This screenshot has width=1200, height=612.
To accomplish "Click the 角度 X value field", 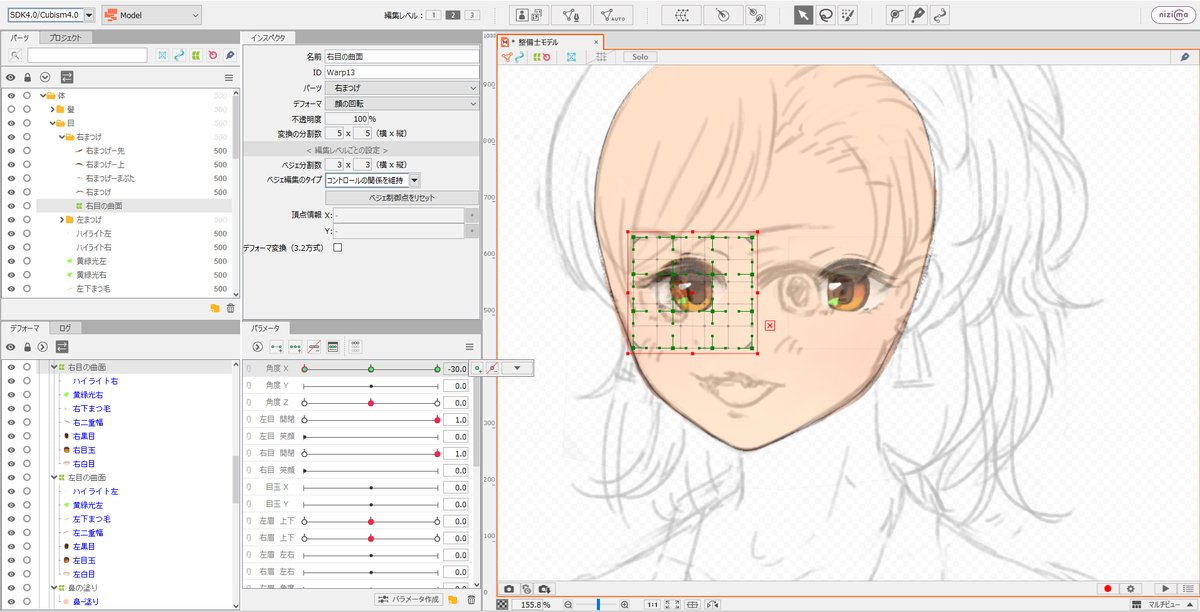I will coord(456,369).
